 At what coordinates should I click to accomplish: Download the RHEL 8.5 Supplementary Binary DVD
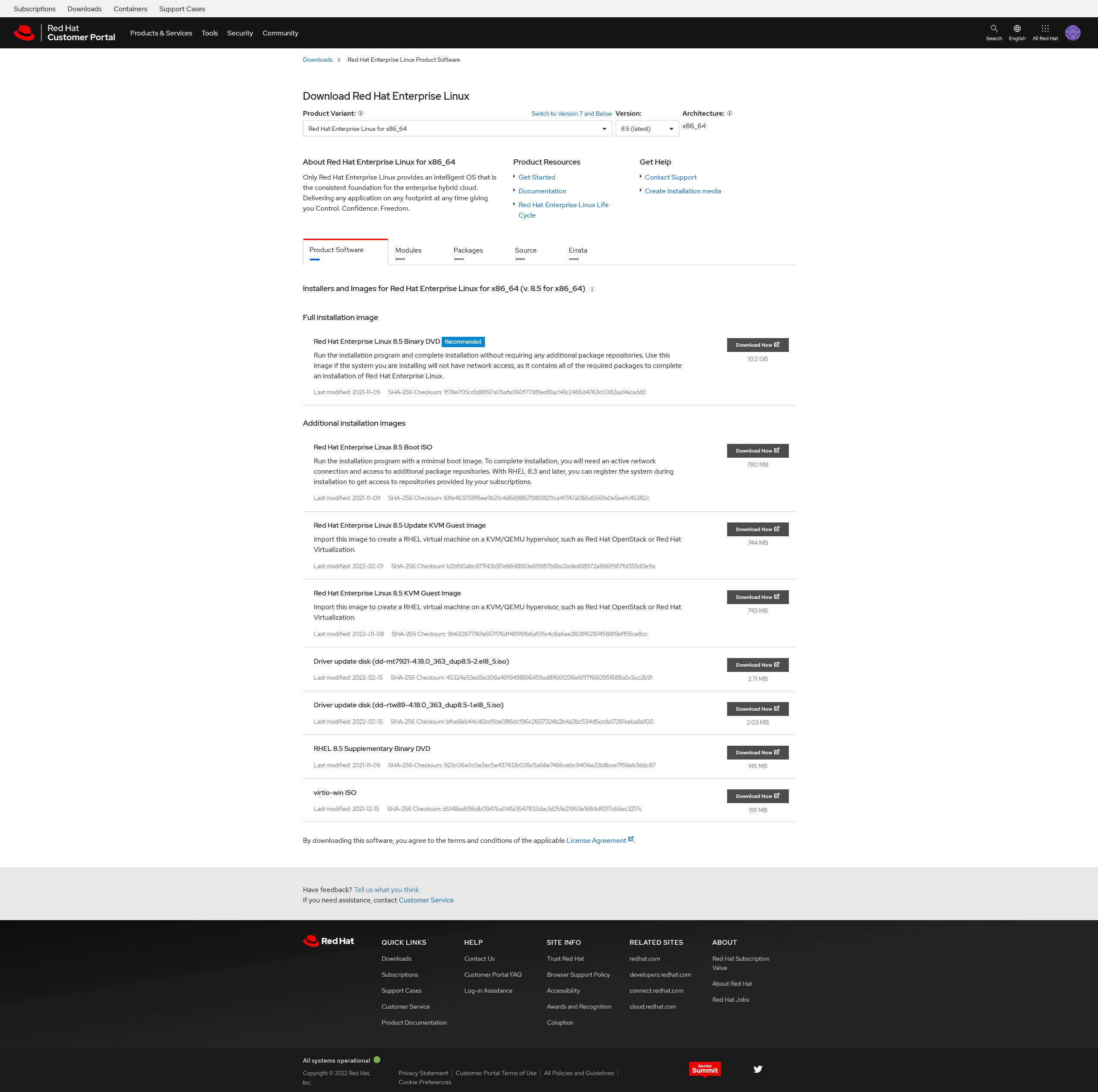(758, 752)
